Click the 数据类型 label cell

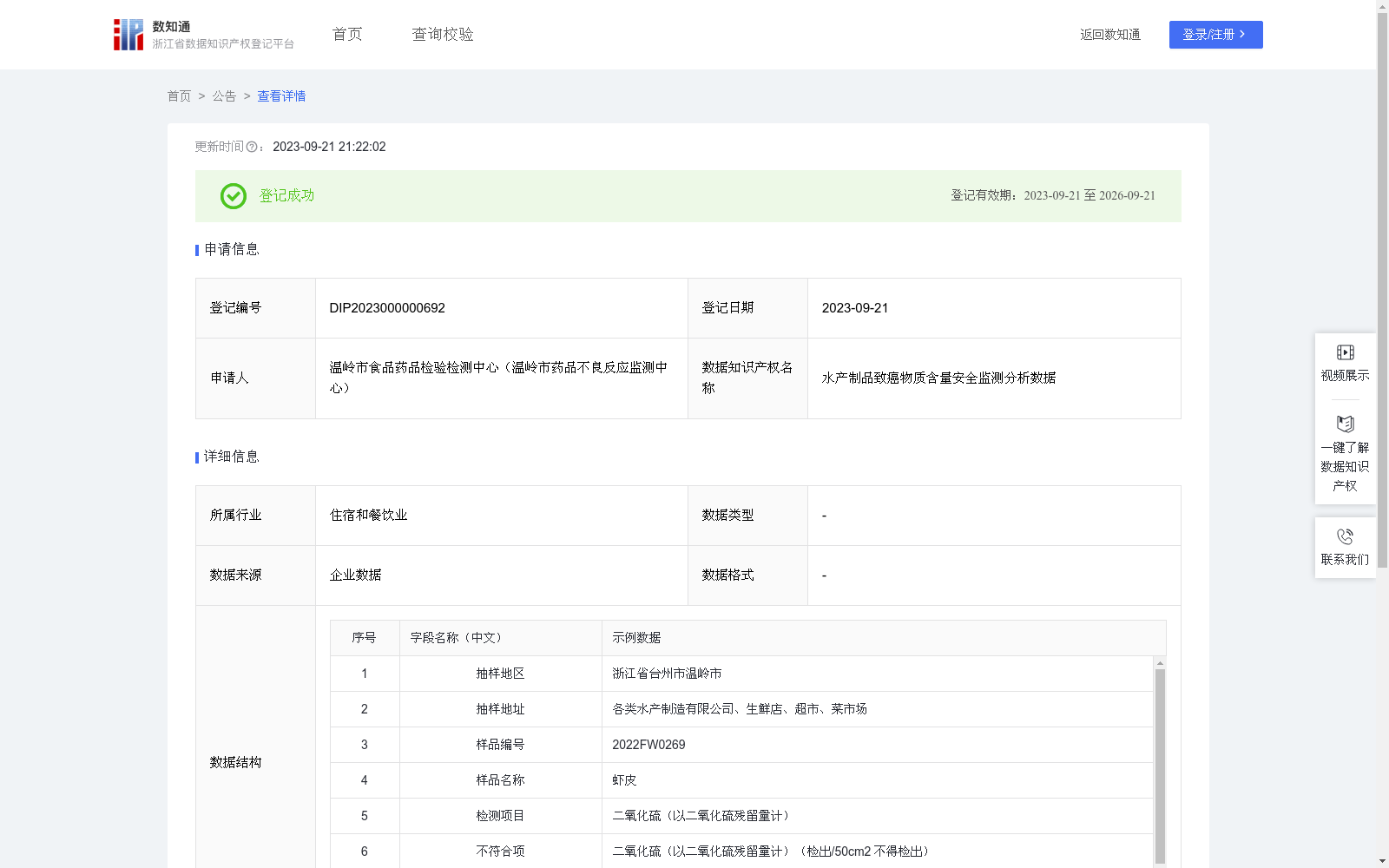747,516
